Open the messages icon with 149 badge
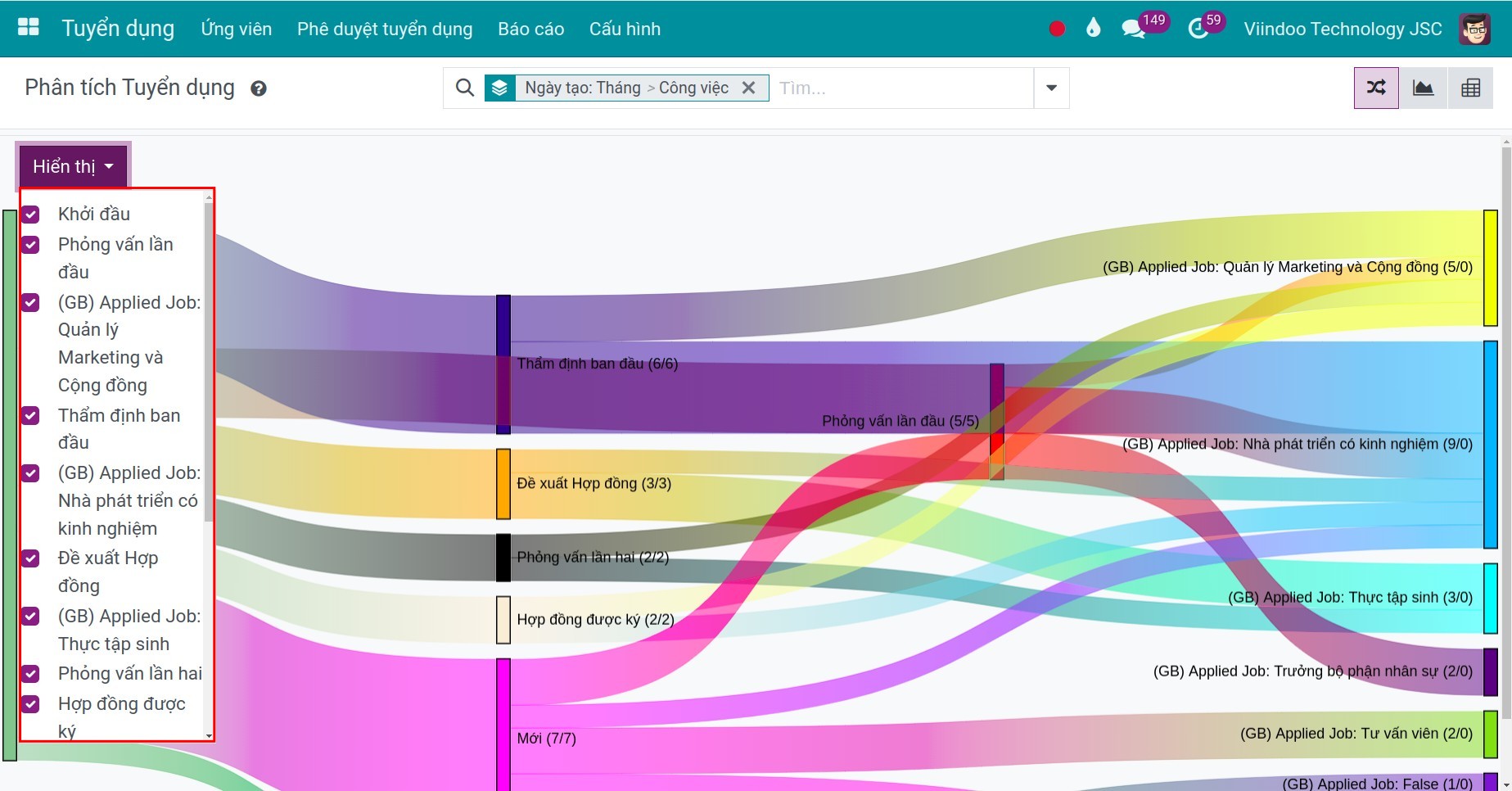Screen dimensions: 1512x791 (1134, 29)
